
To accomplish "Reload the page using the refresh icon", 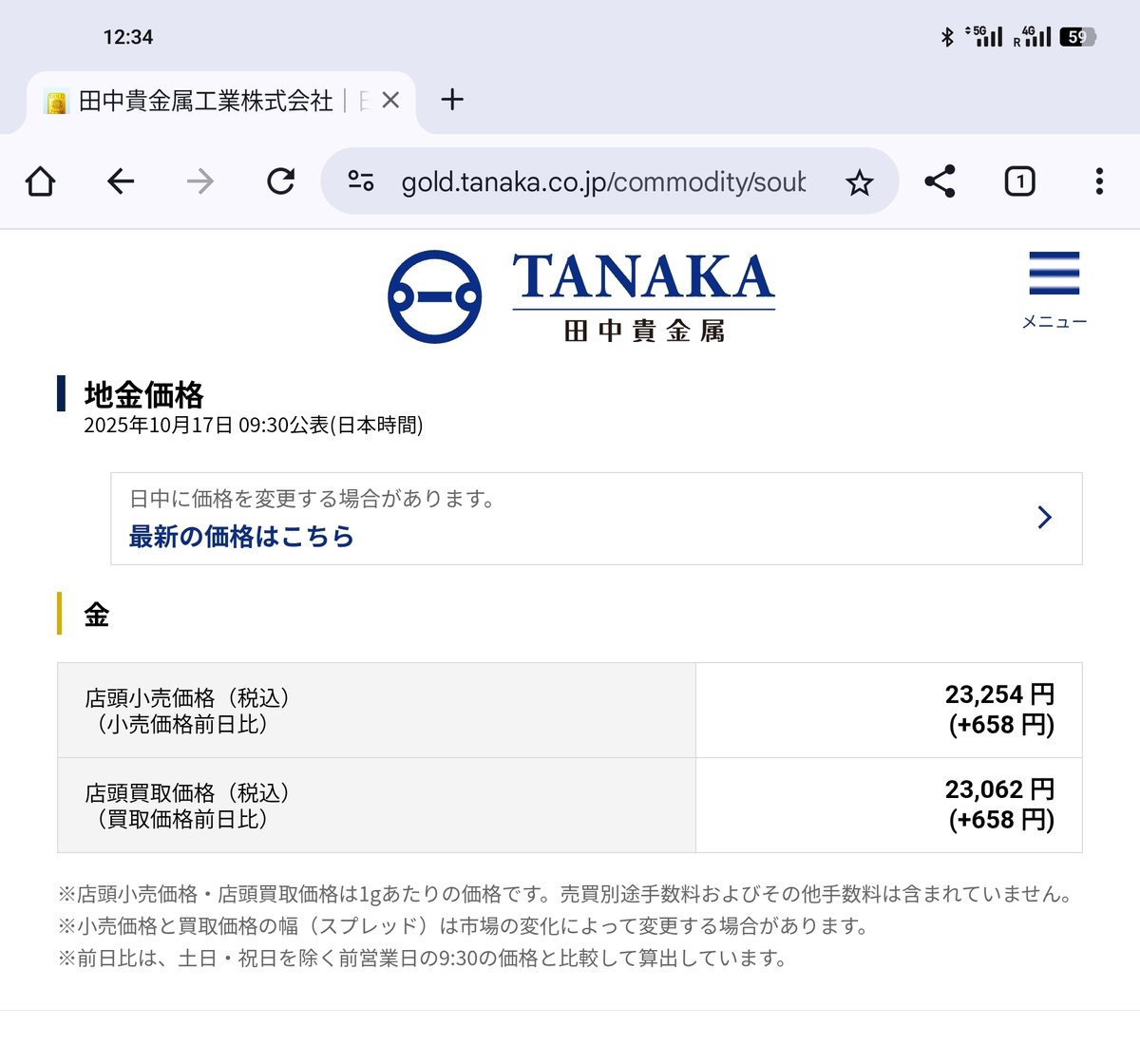I will tap(279, 181).
